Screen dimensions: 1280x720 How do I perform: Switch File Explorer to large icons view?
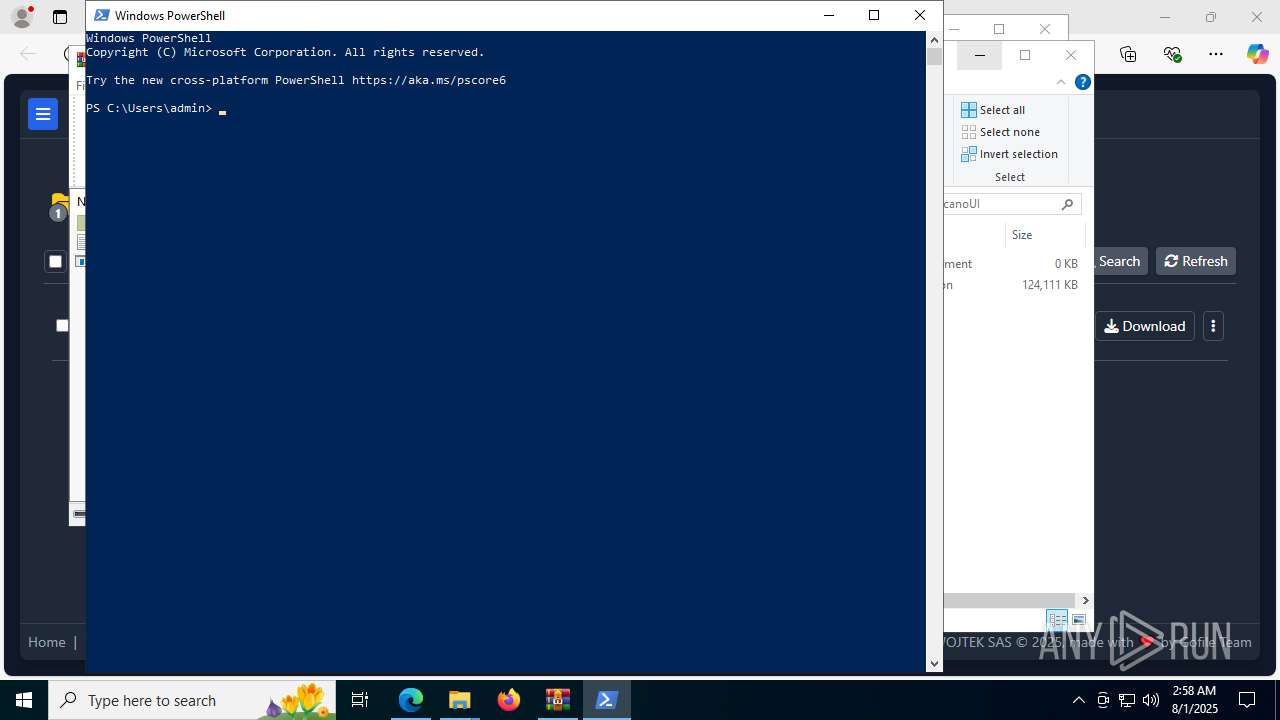click(x=1079, y=620)
